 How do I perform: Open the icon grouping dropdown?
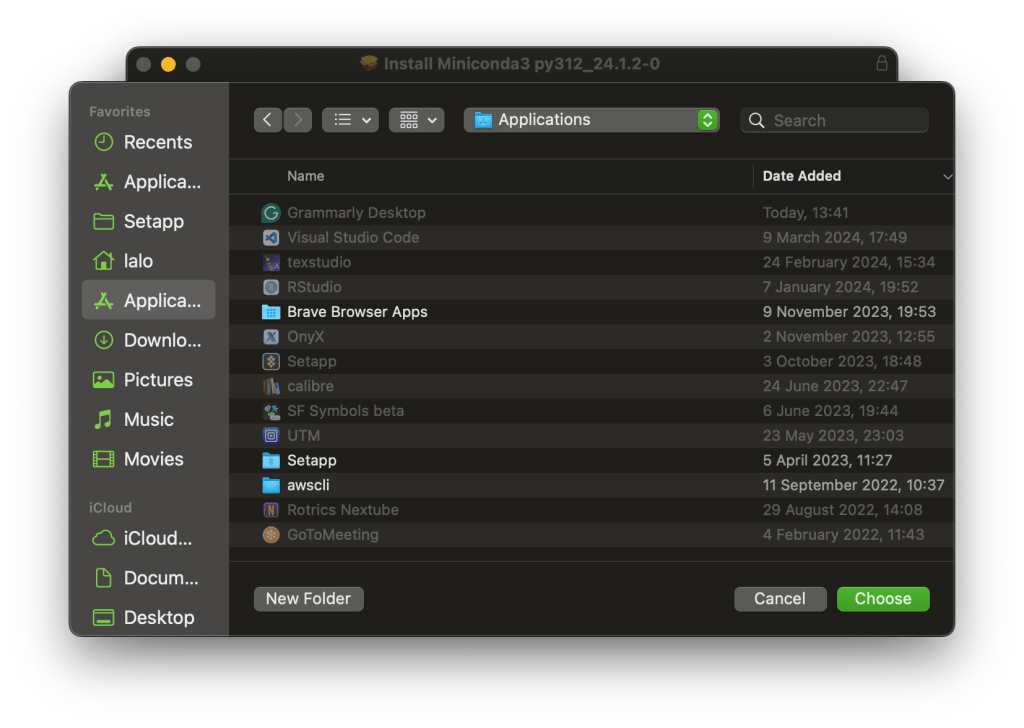tap(416, 120)
